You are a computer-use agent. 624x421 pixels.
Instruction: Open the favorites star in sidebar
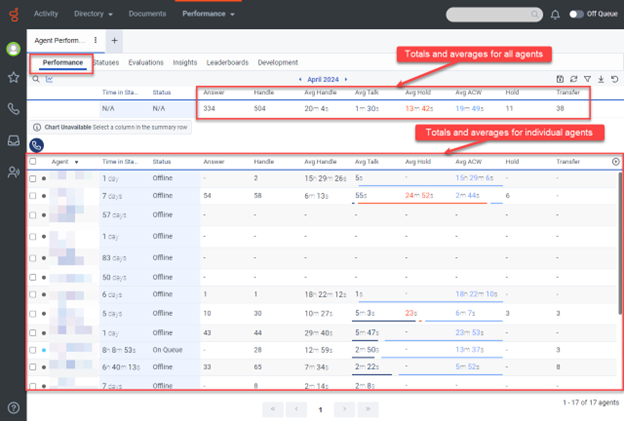click(x=13, y=77)
